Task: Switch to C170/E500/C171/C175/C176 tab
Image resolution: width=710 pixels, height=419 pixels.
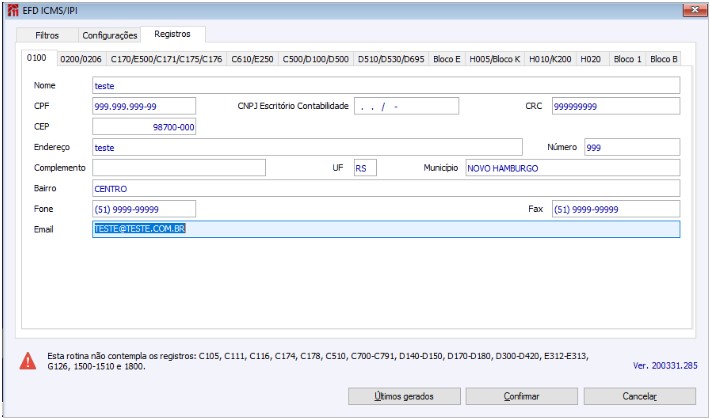Action: [x=167, y=59]
